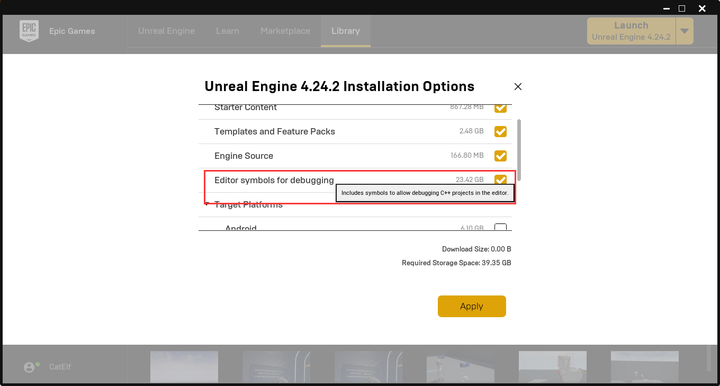Click the Epic Games logo icon
720x386 pixels.
29,31
